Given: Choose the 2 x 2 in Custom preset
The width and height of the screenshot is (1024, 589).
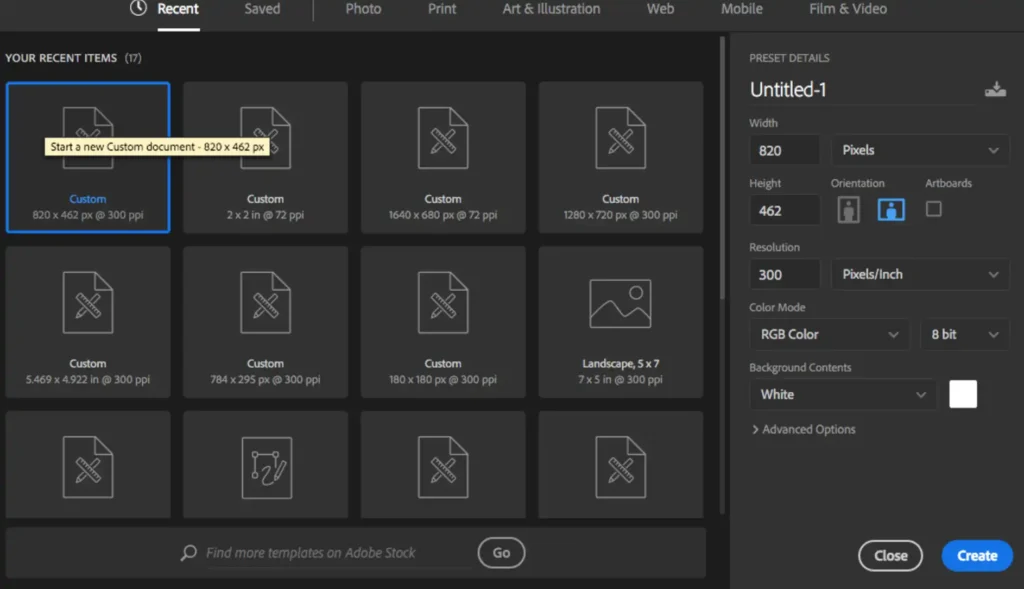Looking at the screenshot, I should tap(265, 157).
